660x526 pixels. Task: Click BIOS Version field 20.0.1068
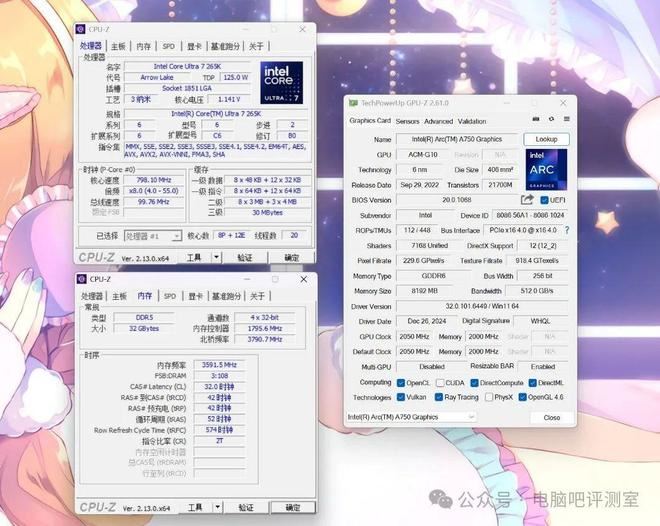(457, 200)
